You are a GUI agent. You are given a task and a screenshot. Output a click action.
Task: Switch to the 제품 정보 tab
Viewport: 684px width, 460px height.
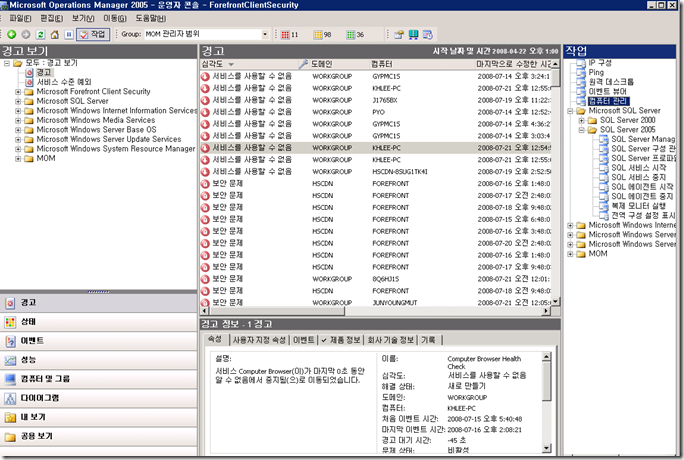pos(341,340)
